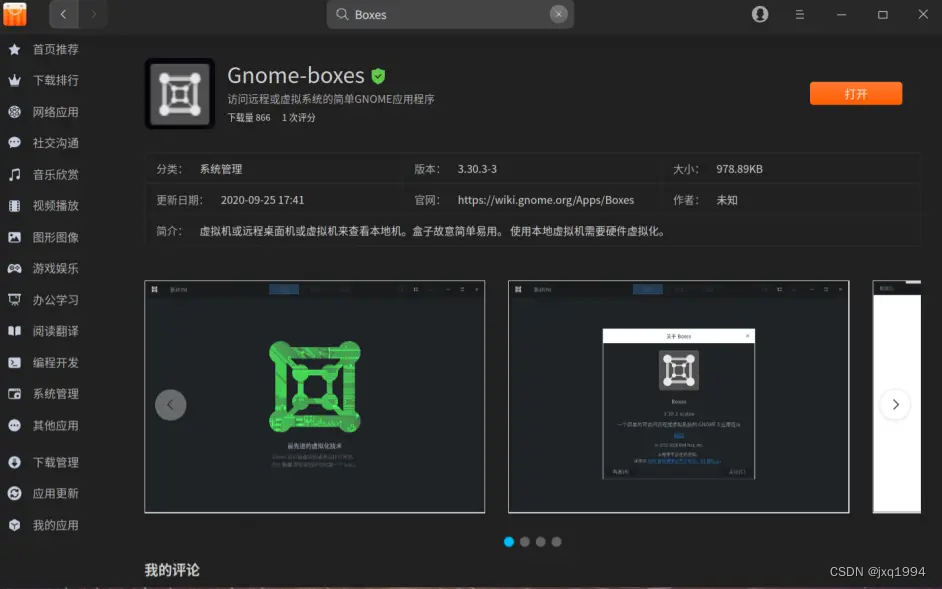The width and height of the screenshot is (942, 589).
Task: Click the green verified shield badge
Action: tap(378, 76)
